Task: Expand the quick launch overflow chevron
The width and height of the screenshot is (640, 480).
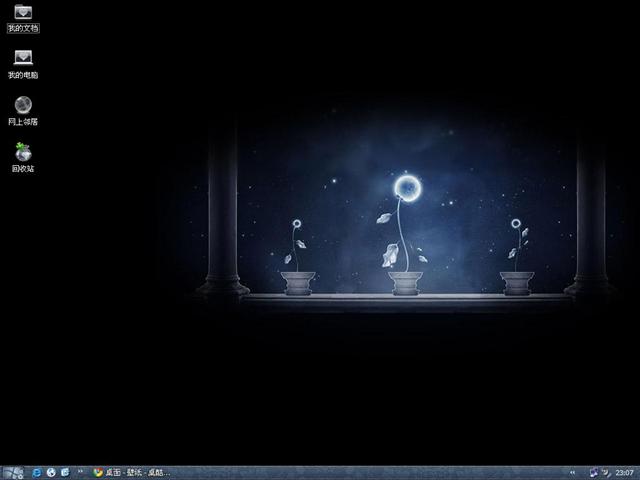Action: point(80,471)
